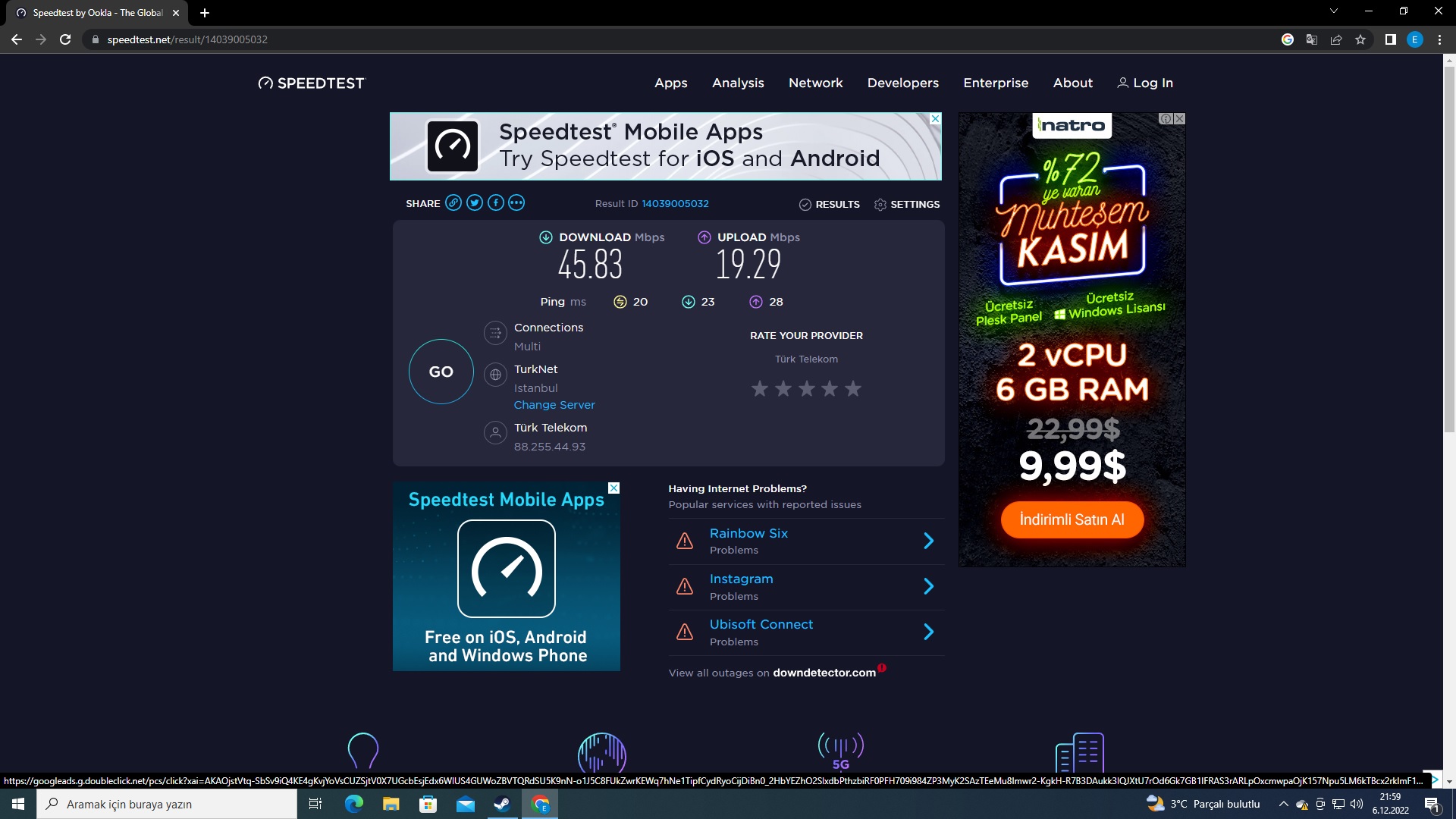The height and width of the screenshot is (819, 1456).
Task: Share this page browser icon
Action: click(1336, 39)
